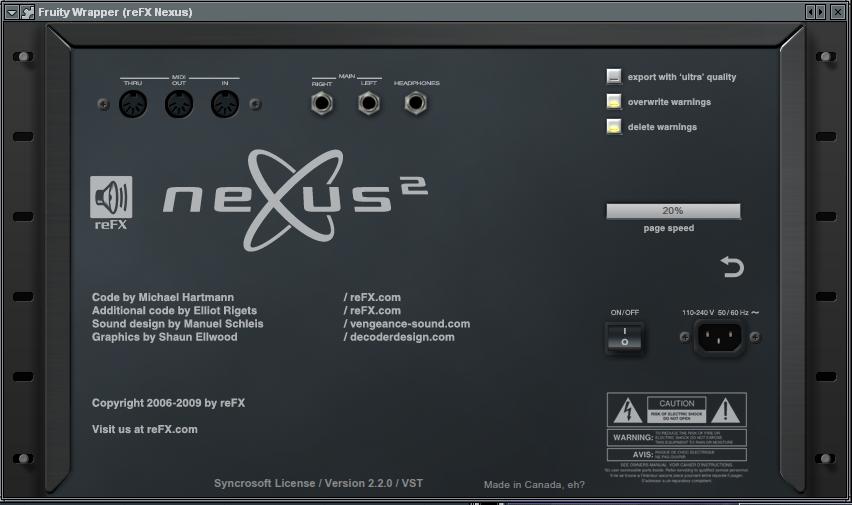Click the main LEFT audio jack
Viewport: 852px width, 505px height.
coord(369,103)
